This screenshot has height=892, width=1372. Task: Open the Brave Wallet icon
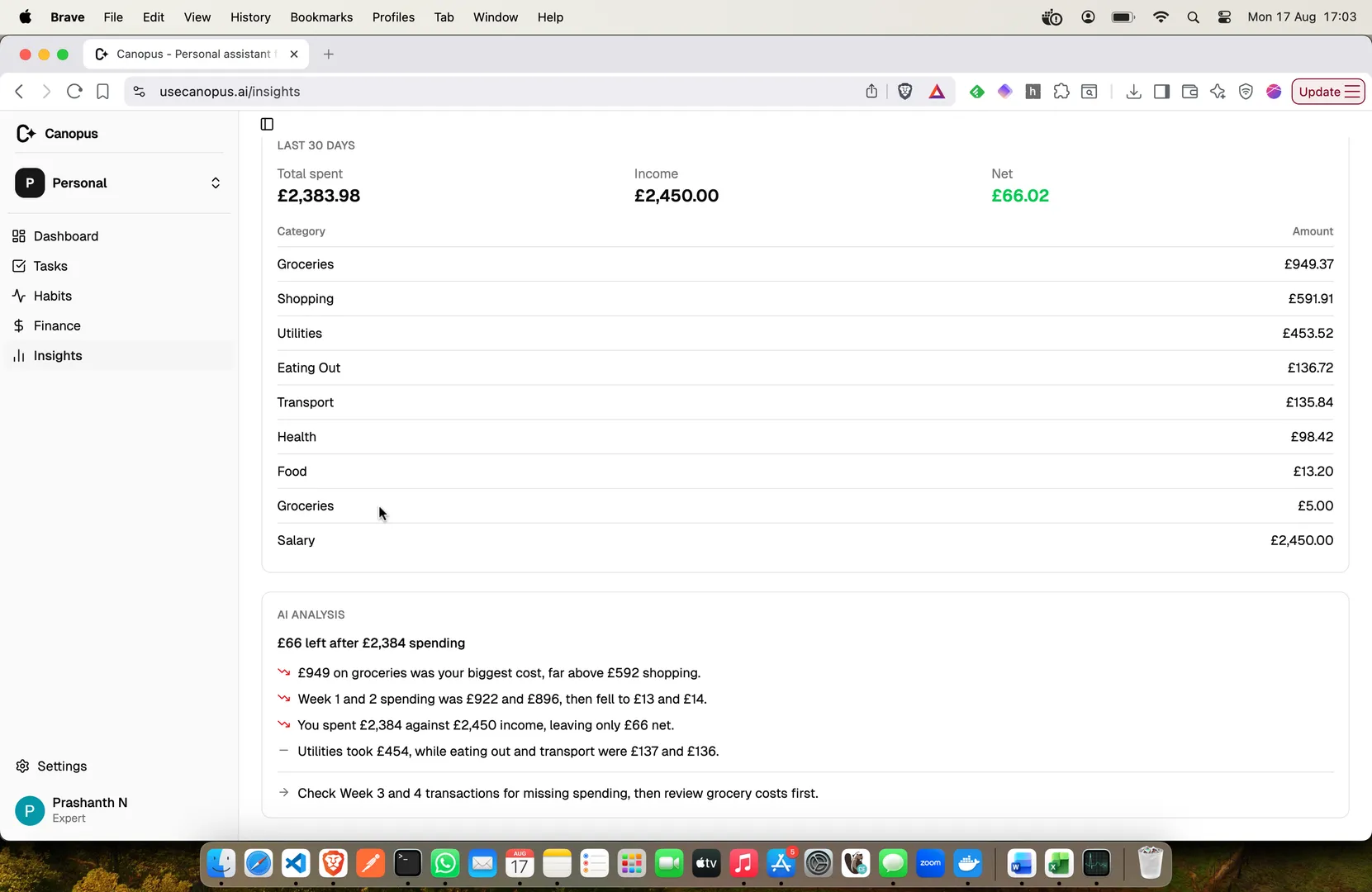click(1189, 92)
